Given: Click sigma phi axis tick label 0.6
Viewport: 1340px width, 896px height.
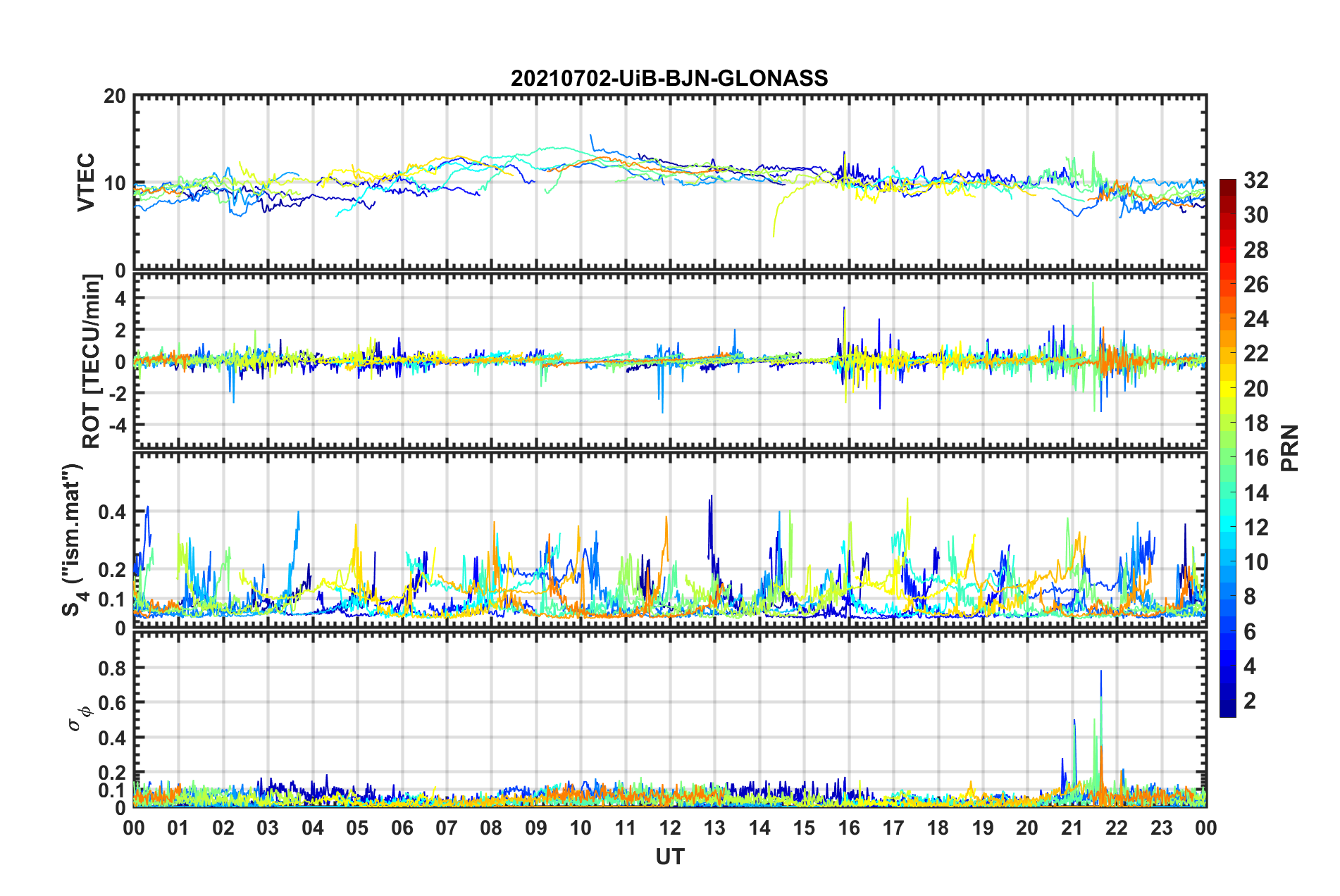Looking at the screenshot, I should pos(112,702).
